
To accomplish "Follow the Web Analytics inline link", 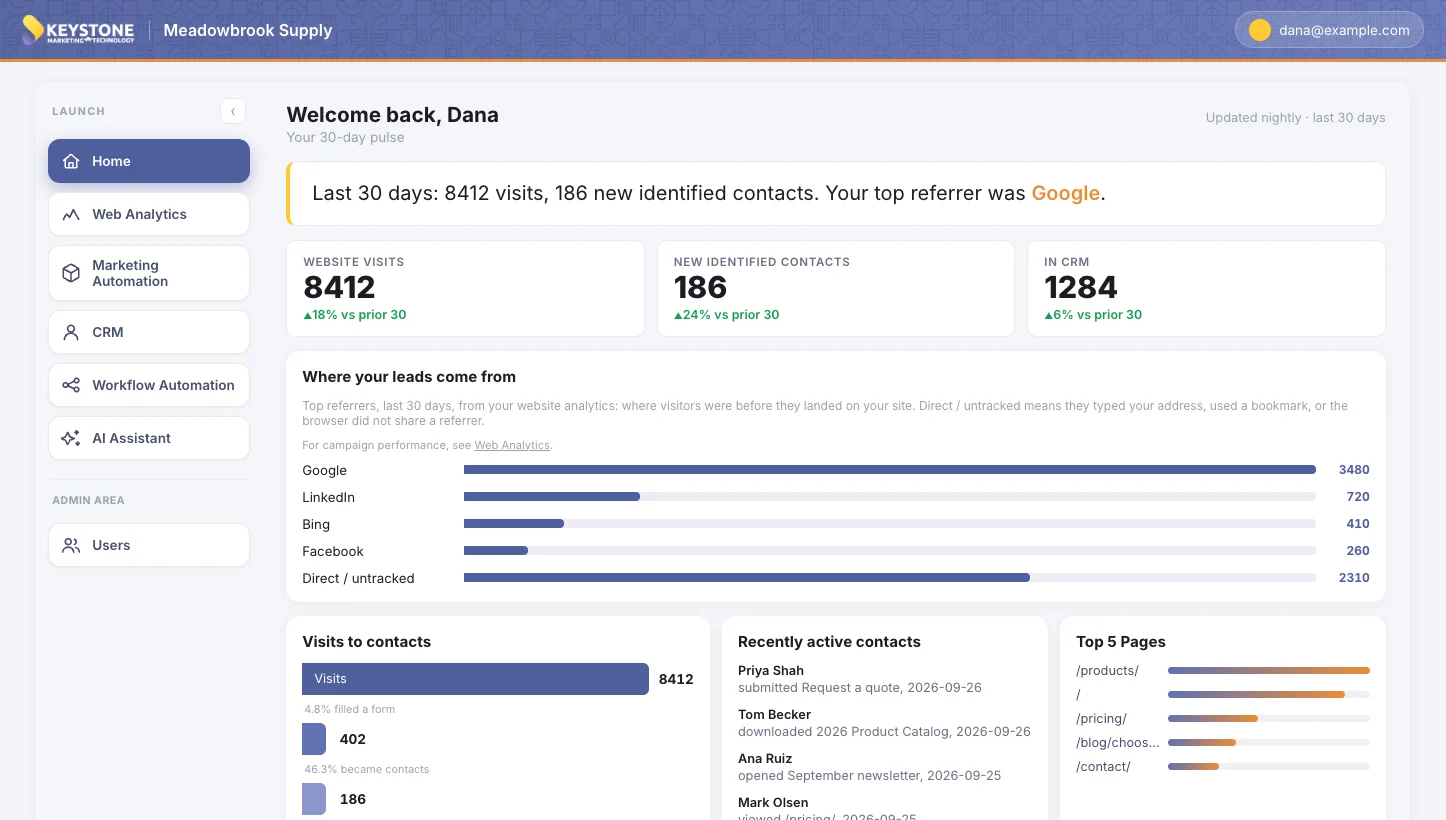I will click(x=512, y=445).
